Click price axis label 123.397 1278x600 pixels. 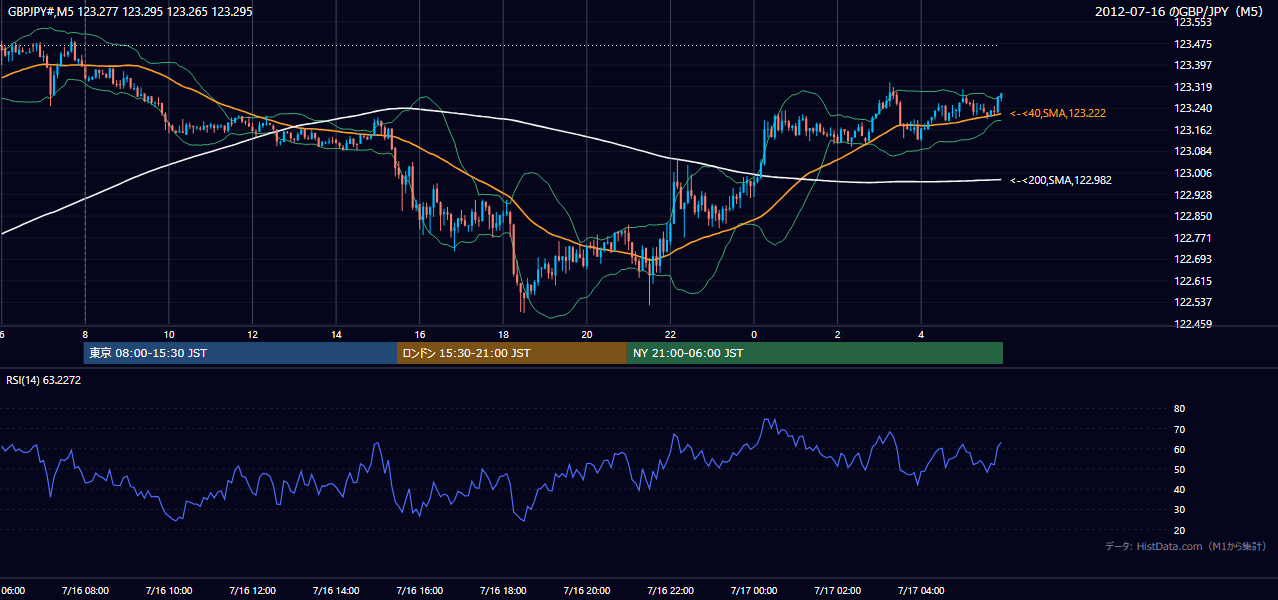1192,65
